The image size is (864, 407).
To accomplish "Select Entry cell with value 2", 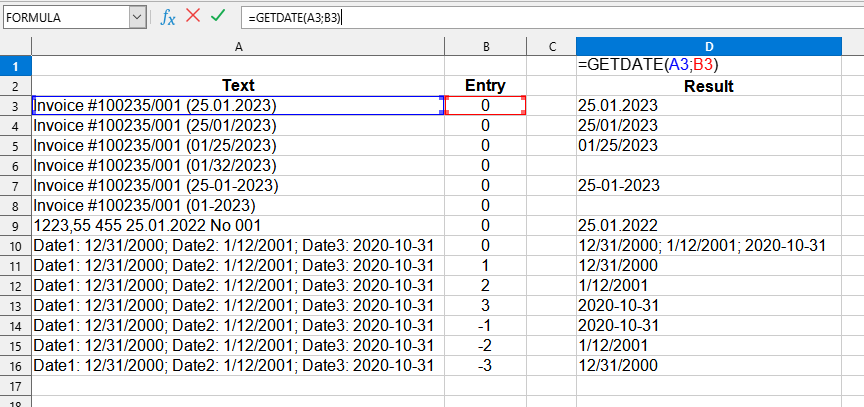I will pos(485,285).
